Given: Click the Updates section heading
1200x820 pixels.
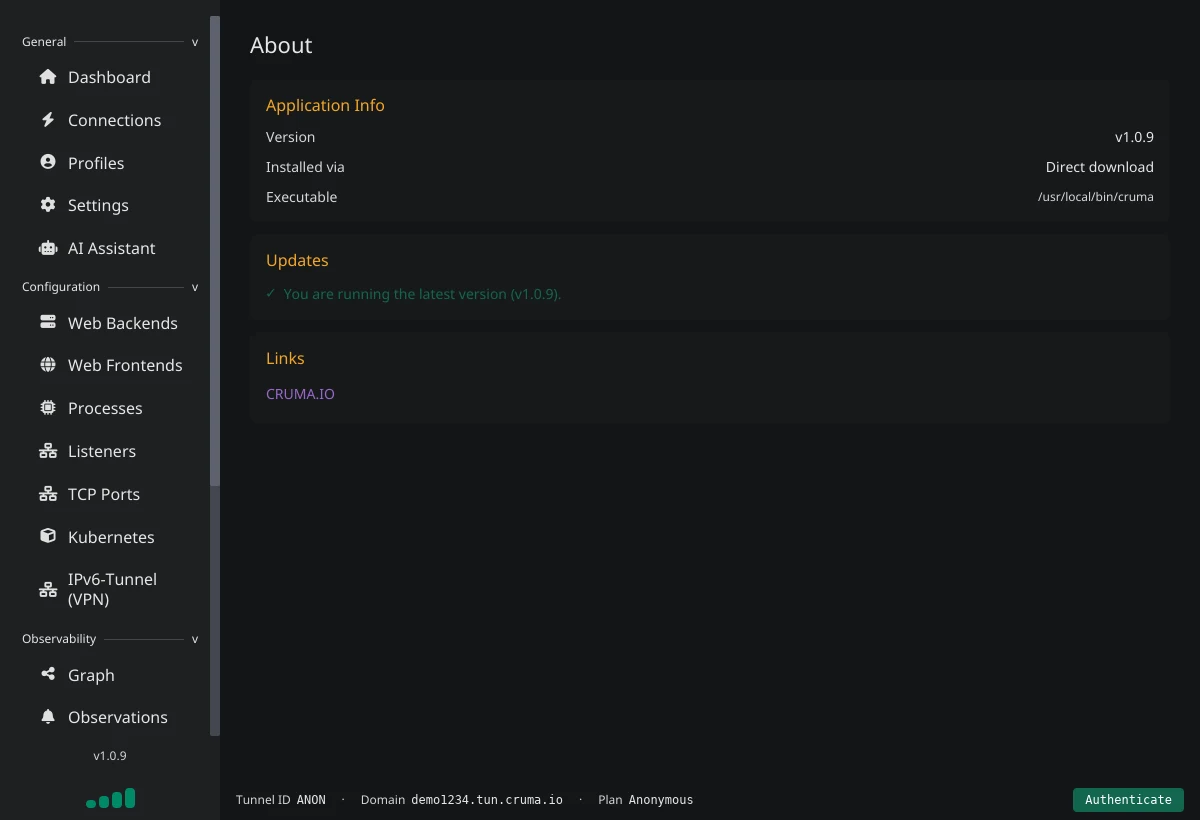Looking at the screenshot, I should (x=297, y=260).
